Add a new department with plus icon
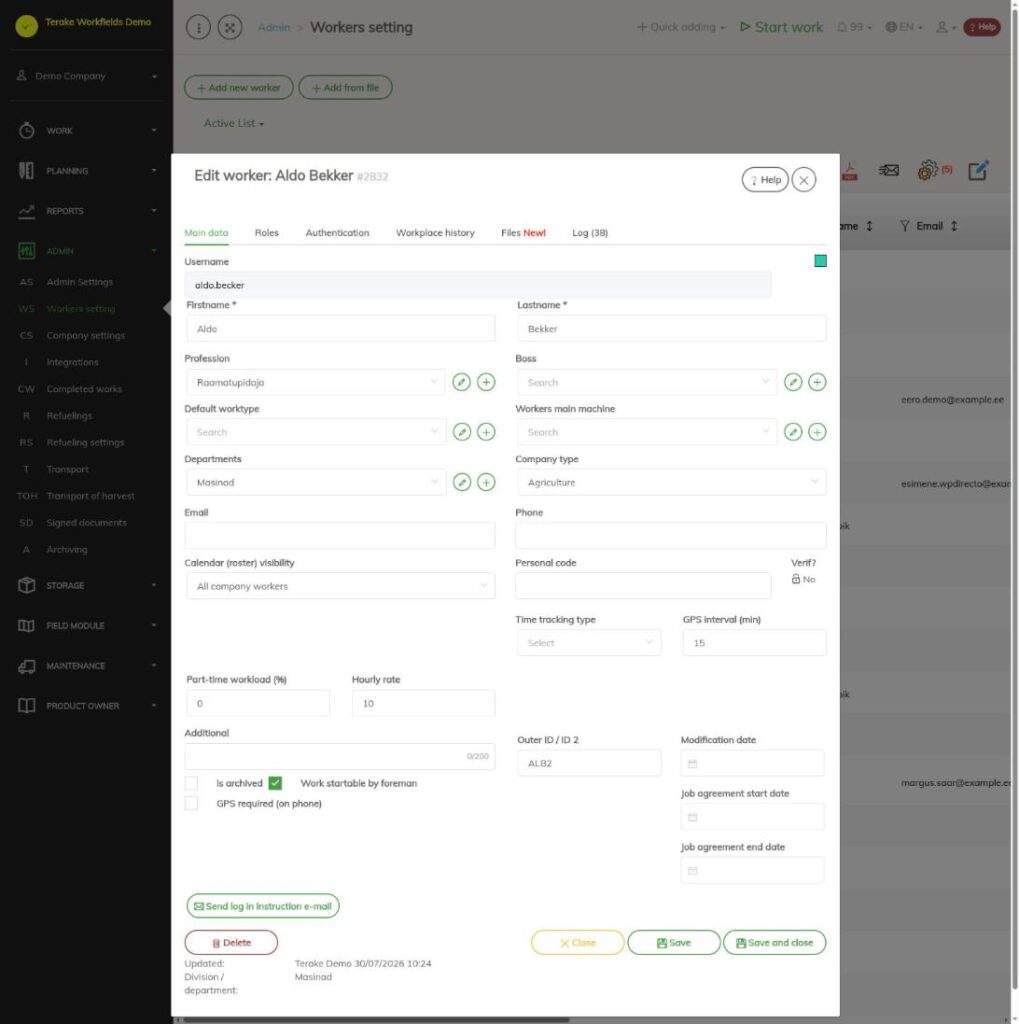 [x=485, y=483]
